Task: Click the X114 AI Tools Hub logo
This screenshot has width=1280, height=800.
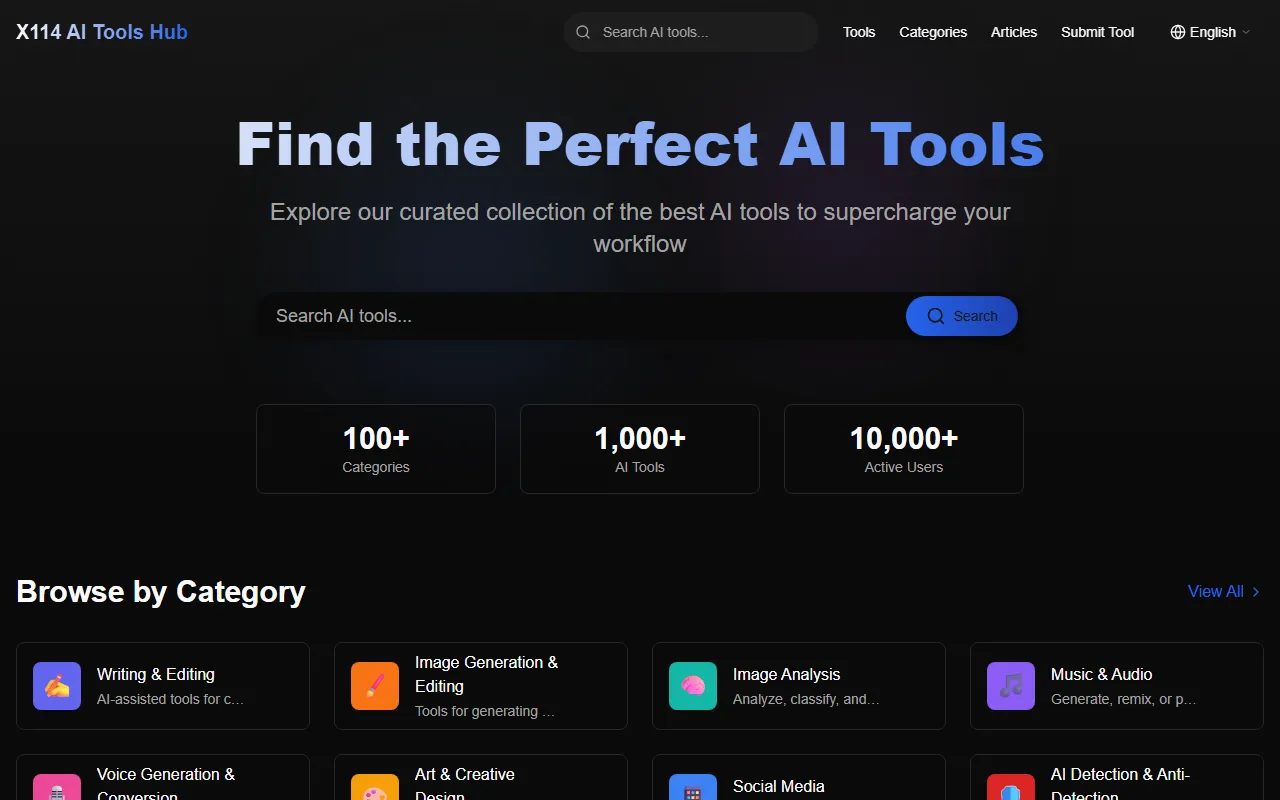Action: pos(102,32)
